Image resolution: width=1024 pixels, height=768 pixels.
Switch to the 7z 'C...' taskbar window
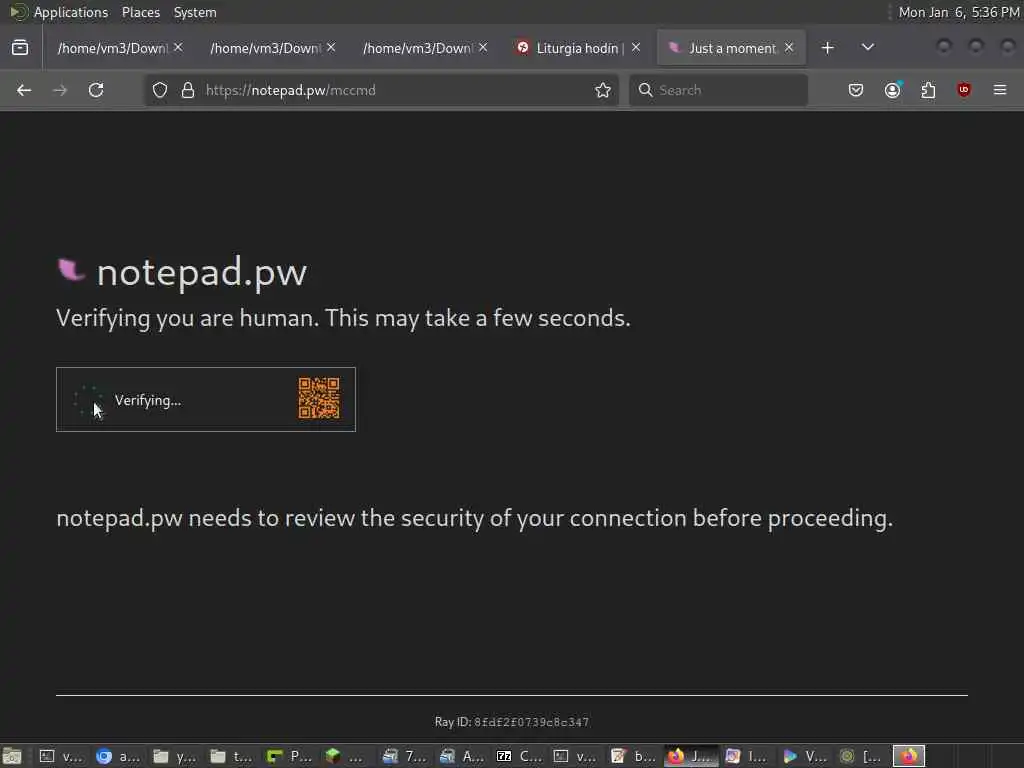pyautogui.click(x=519, y=756)
